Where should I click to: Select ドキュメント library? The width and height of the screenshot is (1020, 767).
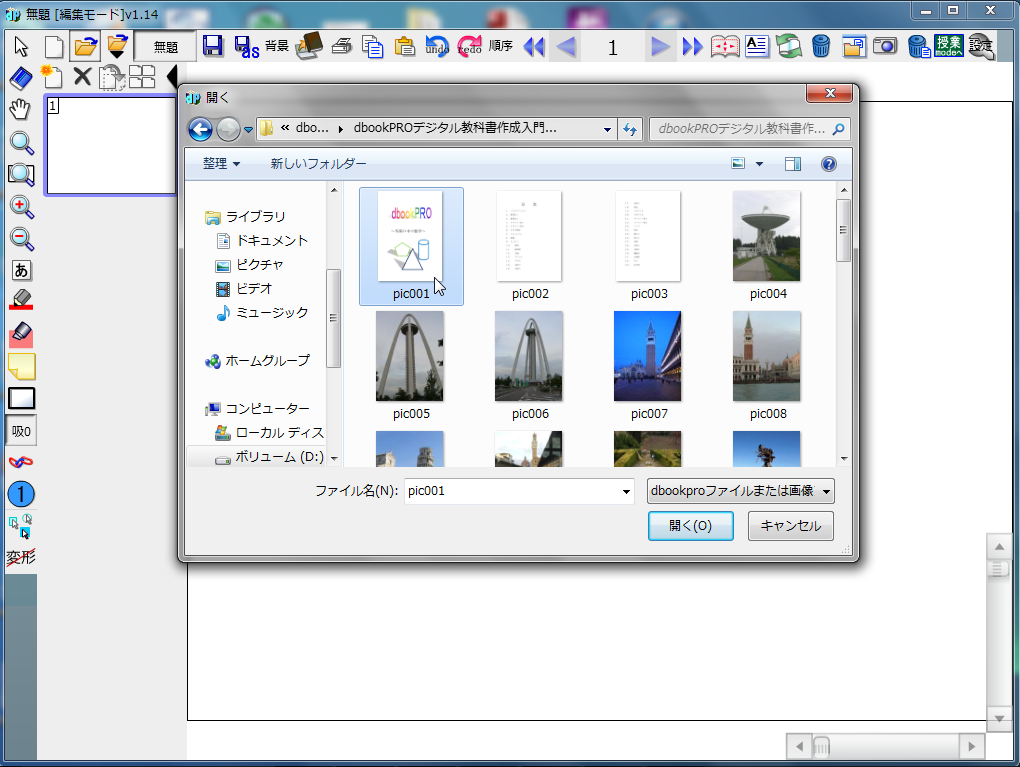[262, 241]
